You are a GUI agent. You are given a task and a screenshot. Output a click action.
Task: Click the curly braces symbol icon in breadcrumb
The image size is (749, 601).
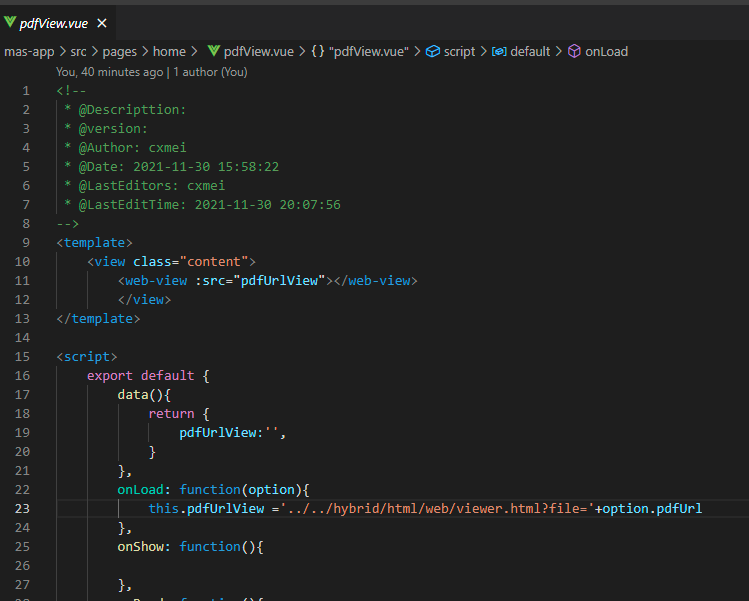[318, 51]
